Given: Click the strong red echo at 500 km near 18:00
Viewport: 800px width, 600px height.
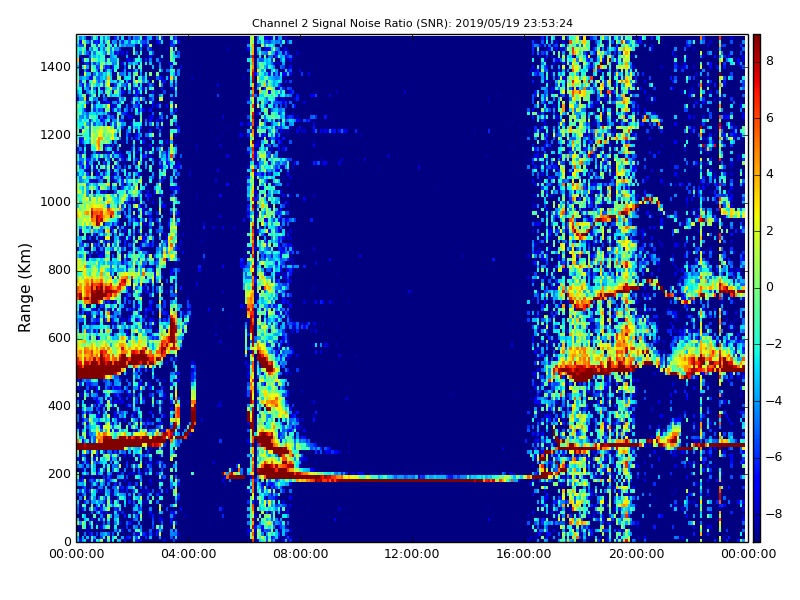Looking at the screenshot, I should pyautogui.click(x=582, y=371).
